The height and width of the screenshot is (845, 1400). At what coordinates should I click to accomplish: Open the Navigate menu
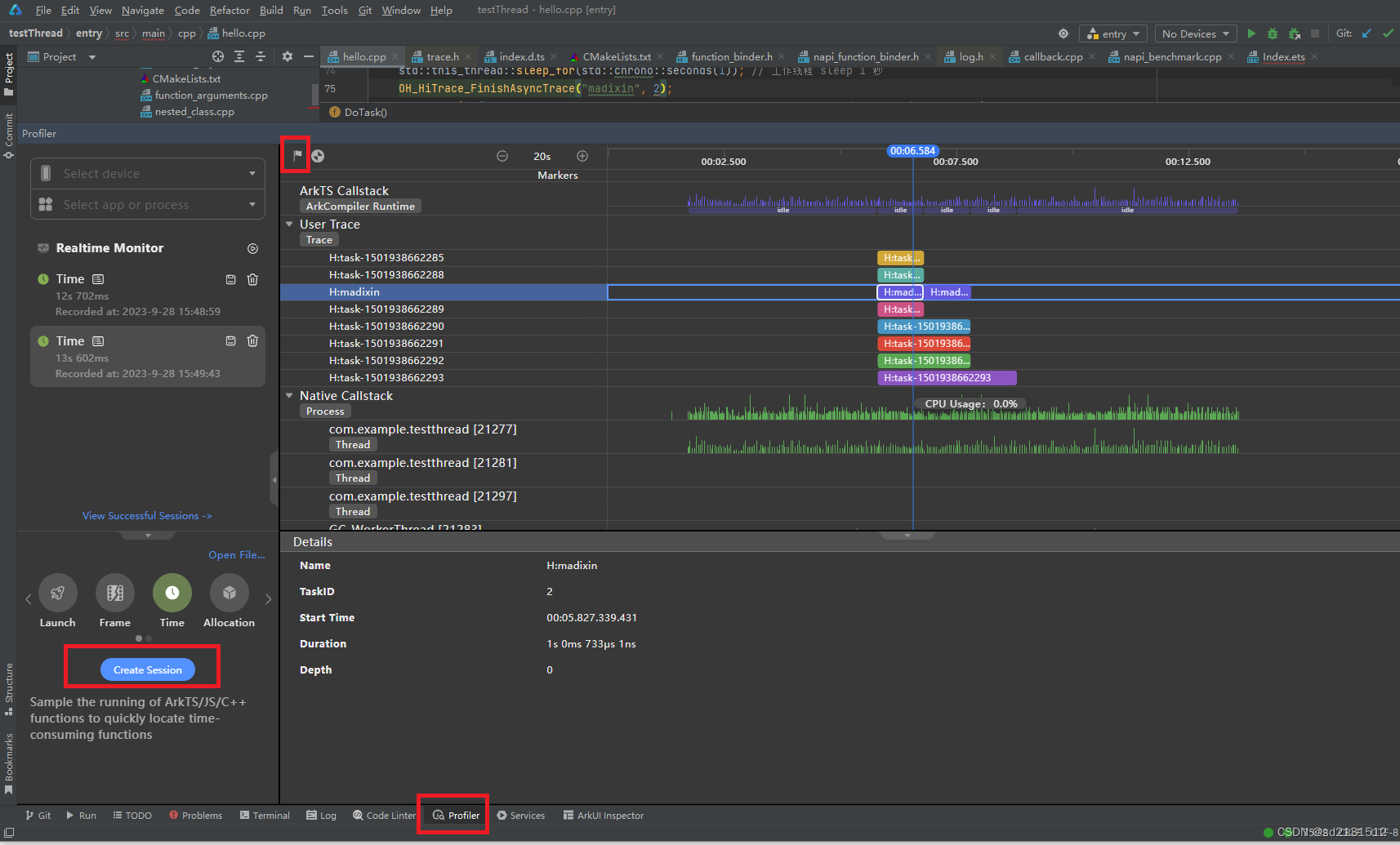[x=143, y=10]
